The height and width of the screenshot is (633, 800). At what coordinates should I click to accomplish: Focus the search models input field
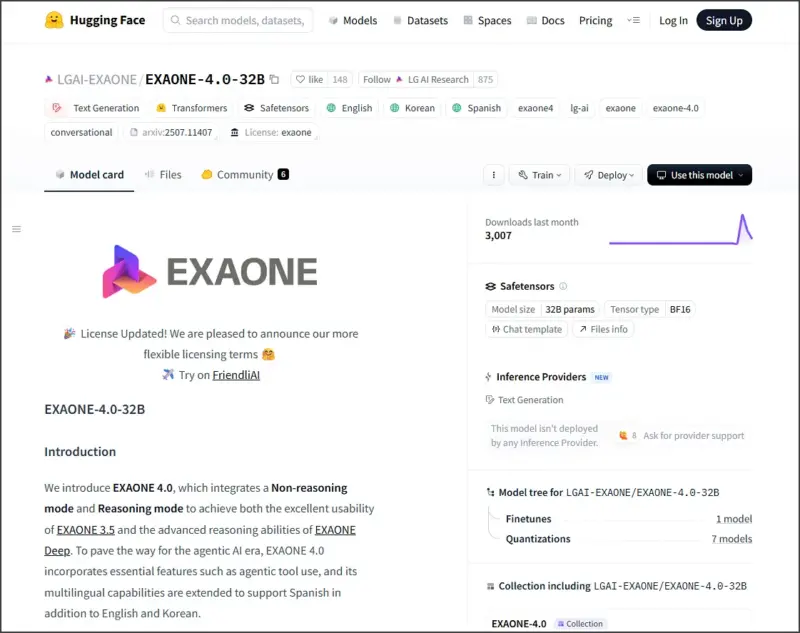pyautogui.click(x=238, y=20)
